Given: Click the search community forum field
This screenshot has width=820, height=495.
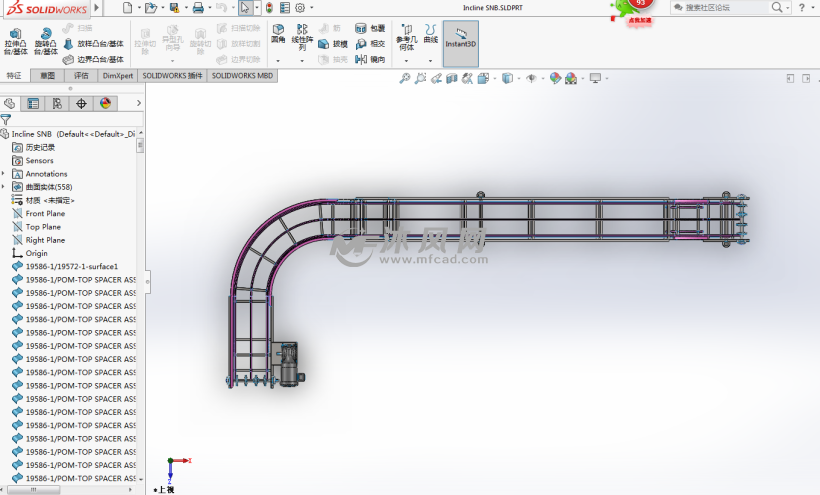Looking at the screenshot, I should coord(725,7).
